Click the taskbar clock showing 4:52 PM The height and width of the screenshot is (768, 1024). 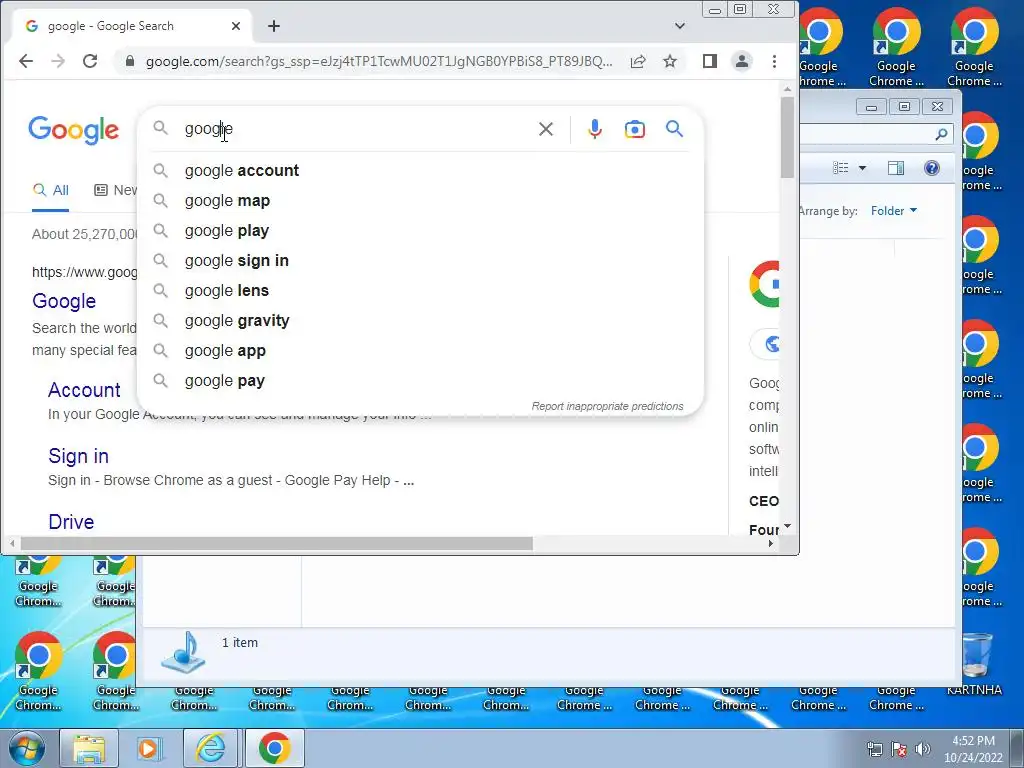[973, 749]
